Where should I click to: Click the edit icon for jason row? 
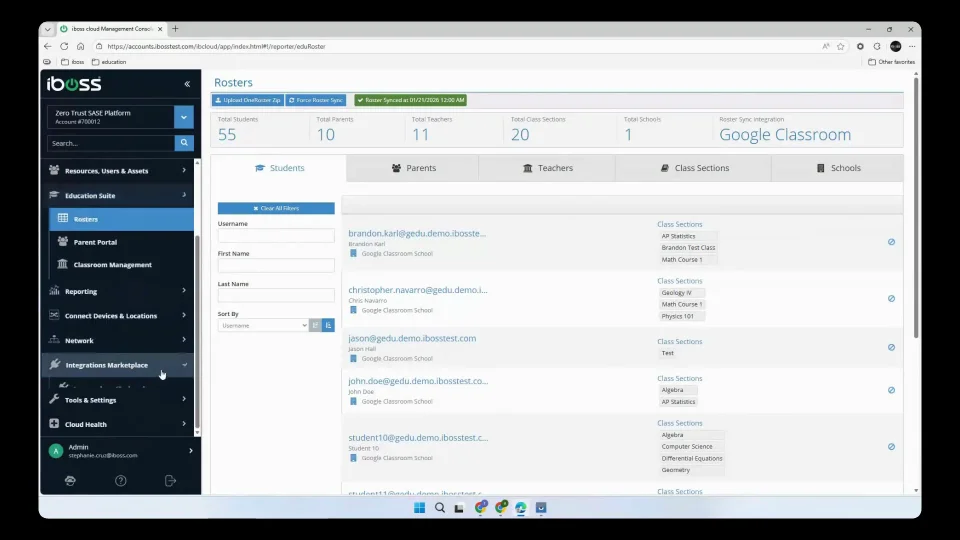[891, 347]
